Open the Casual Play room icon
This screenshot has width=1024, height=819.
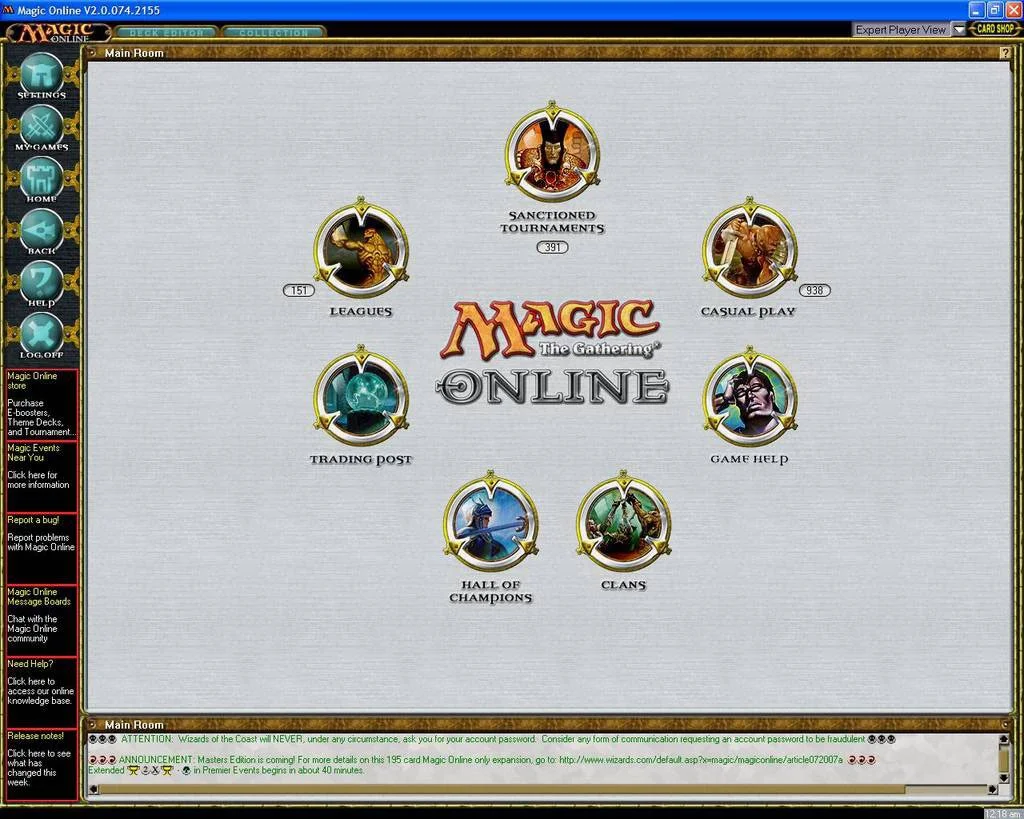749,249
